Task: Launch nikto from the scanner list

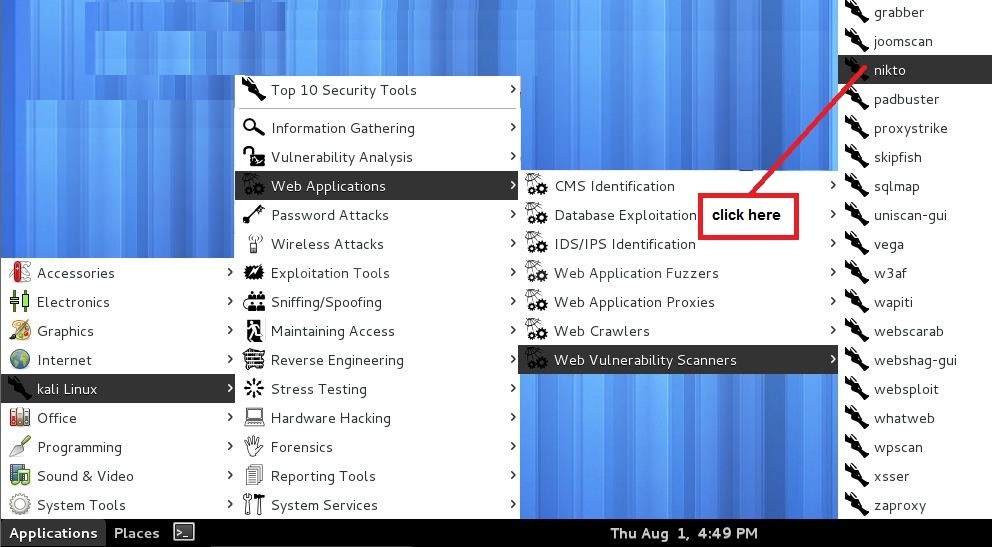Action: (x=915, y=70)
